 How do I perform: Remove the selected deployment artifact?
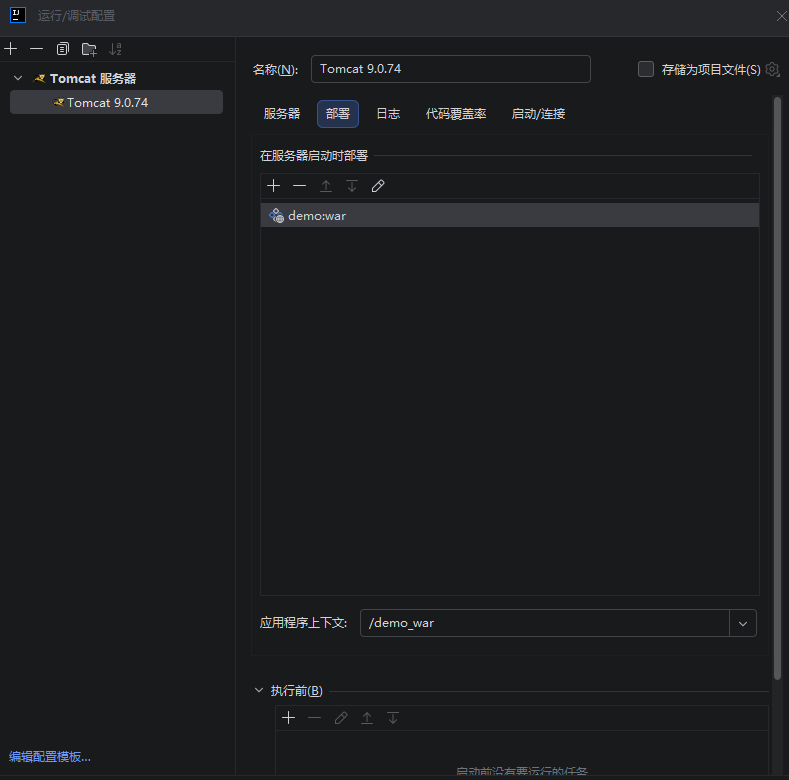(299, 186)
